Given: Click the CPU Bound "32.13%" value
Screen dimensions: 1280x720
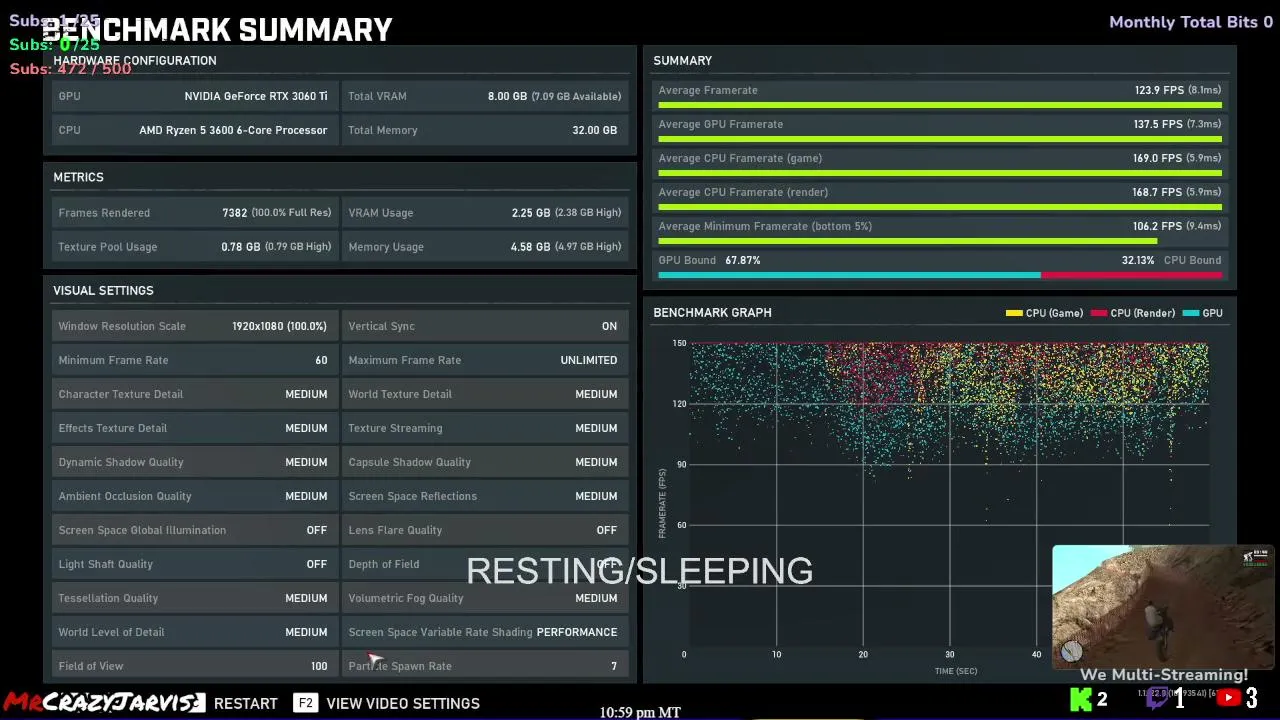Looking at the screenshot, I should pyautogui.click(x=1138, y=260).
